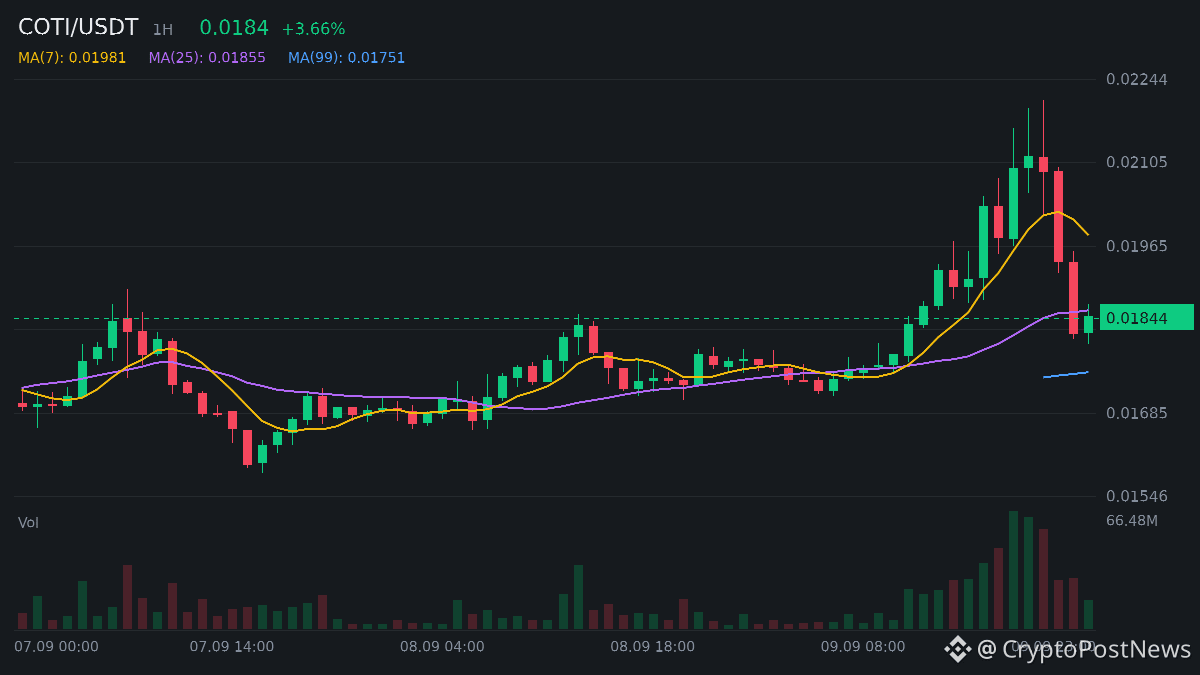1200x675 pixels.
Task: Click the 07.09 14:00 time axis marker
Action: (232, 647)
